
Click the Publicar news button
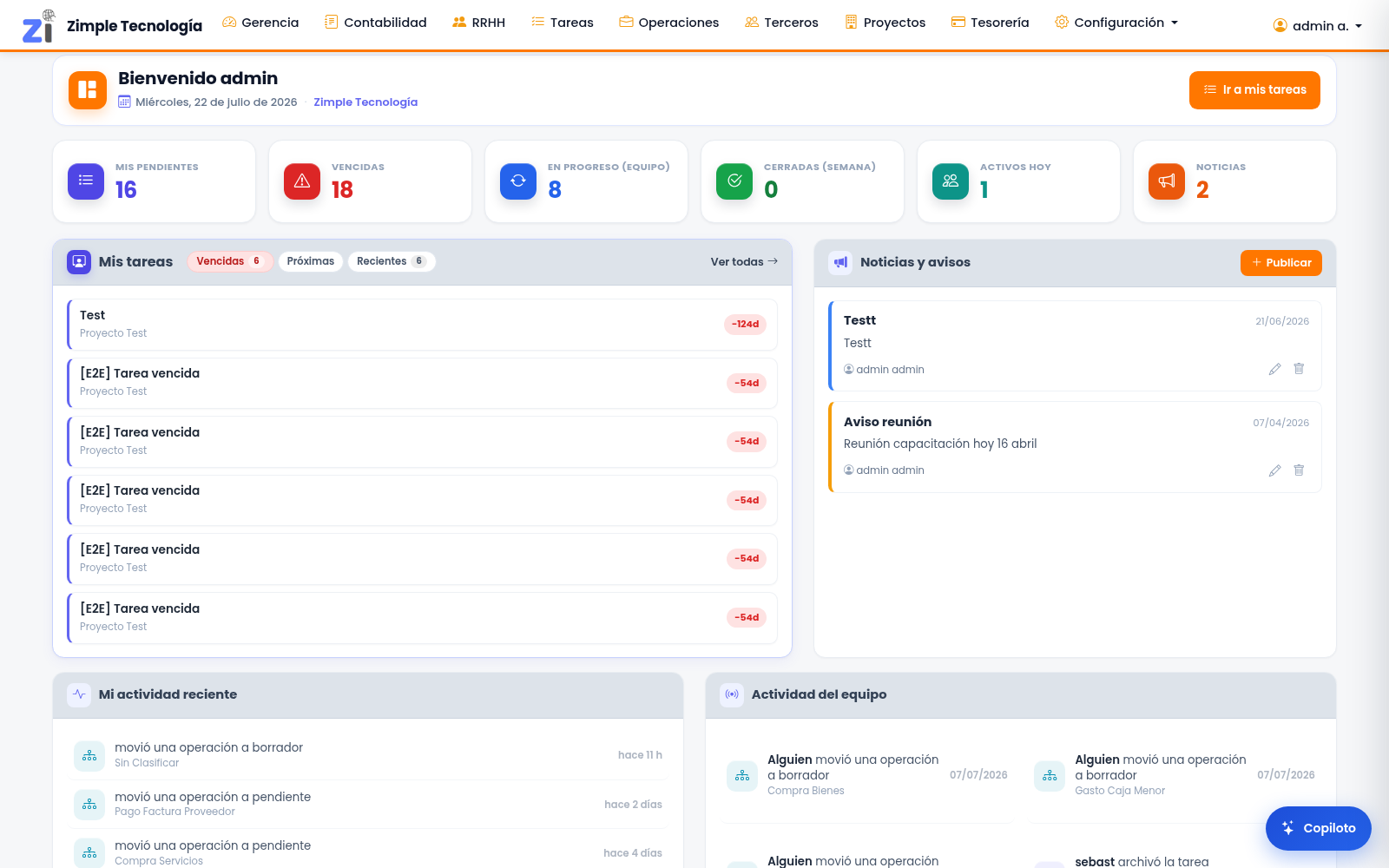pyautogui.click(x=1281, y=263)
